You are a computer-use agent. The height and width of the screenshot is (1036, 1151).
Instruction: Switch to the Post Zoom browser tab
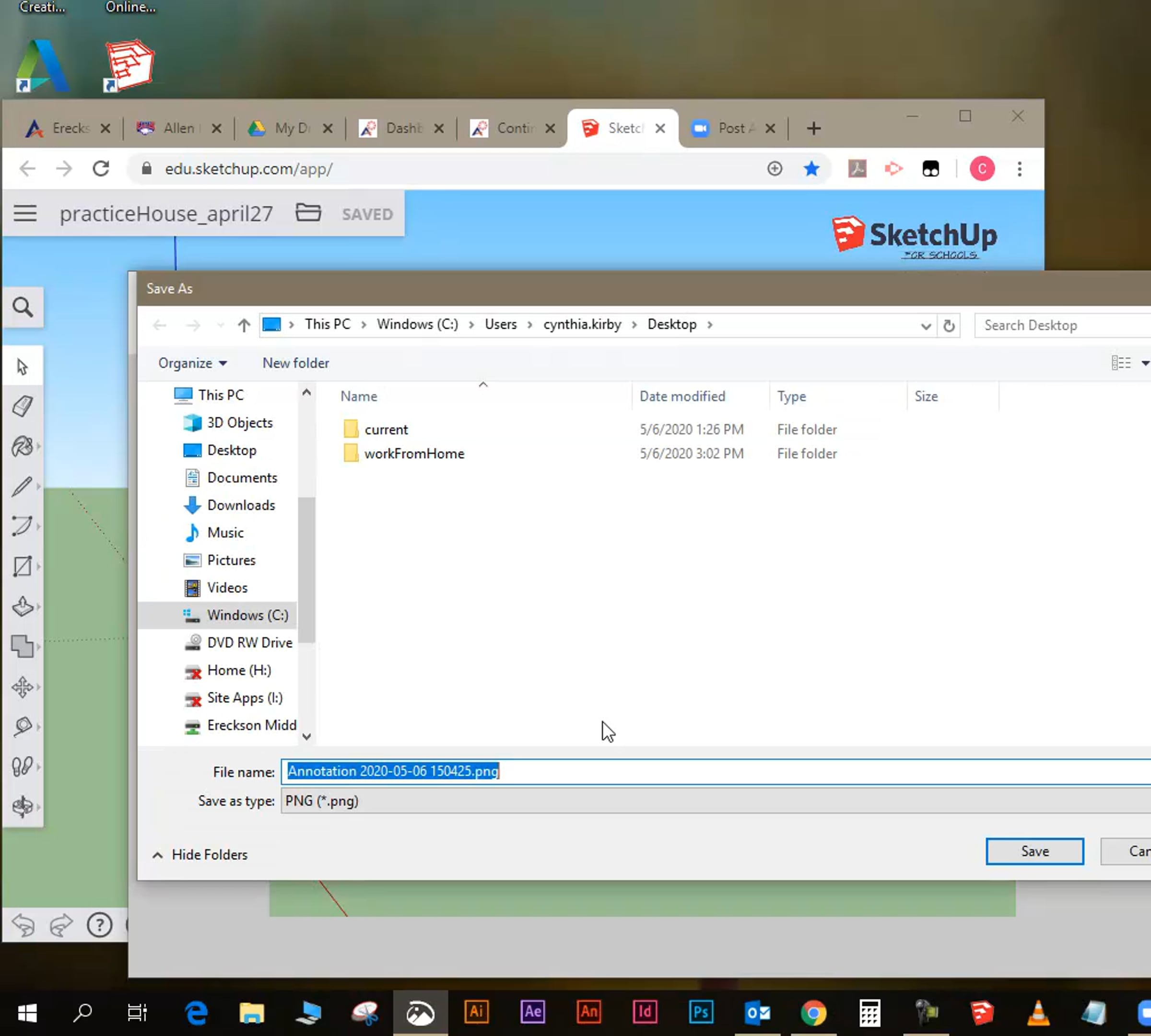tap(730, 128)
